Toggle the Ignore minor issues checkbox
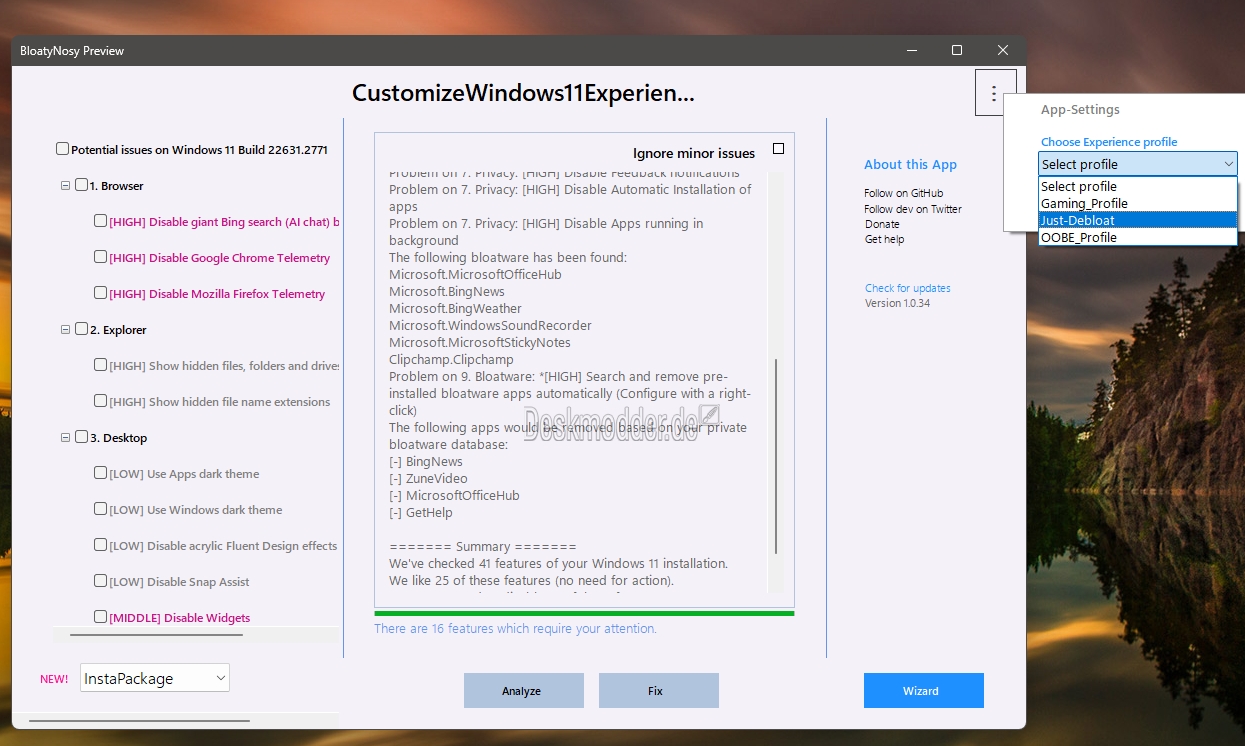This screenshot has width=1245, height=746. [x=778, y=149]
